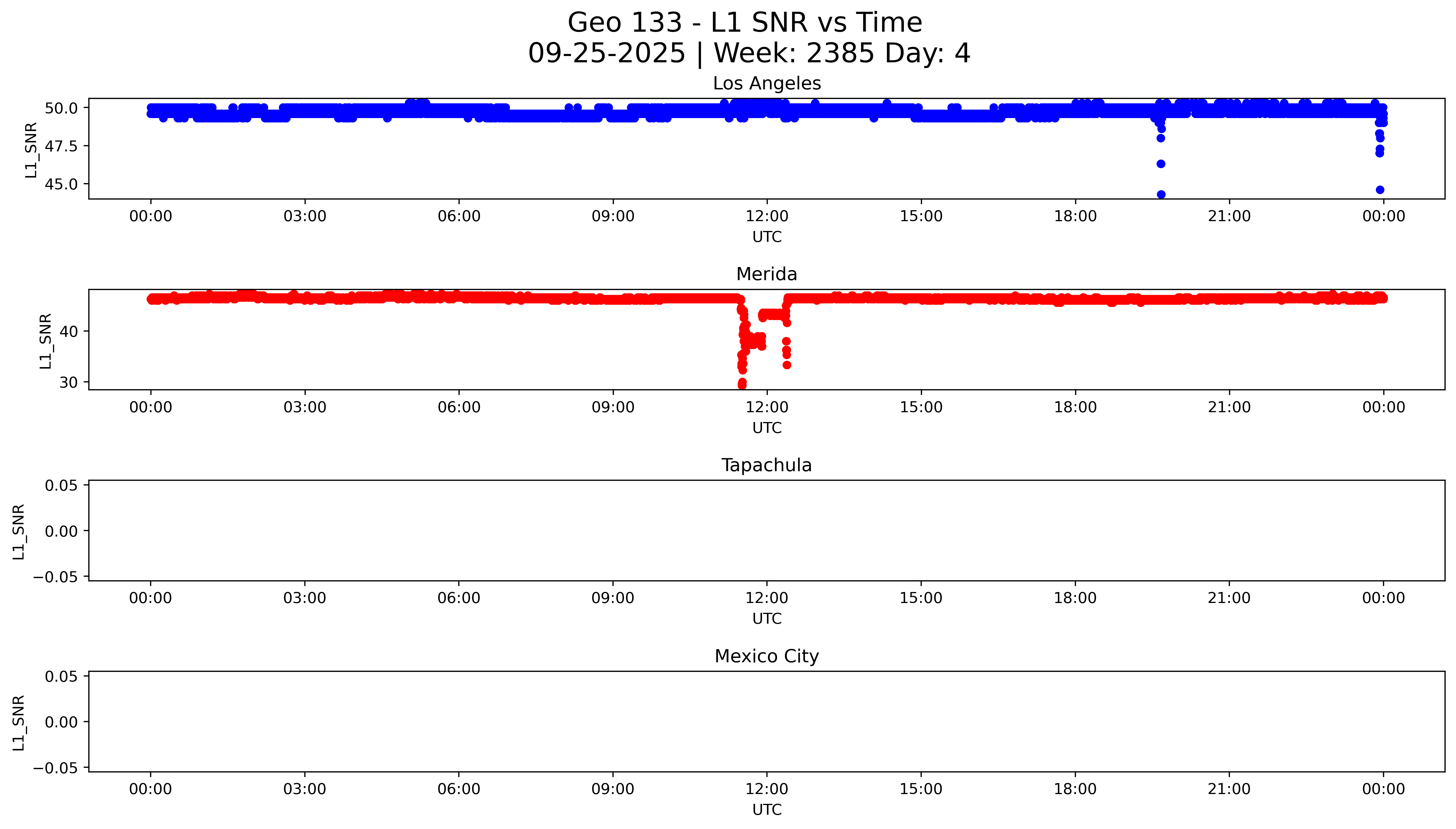
Task: Click the 0.05 y-axis tick in Tapachula plot
Action: coord(61,486)
